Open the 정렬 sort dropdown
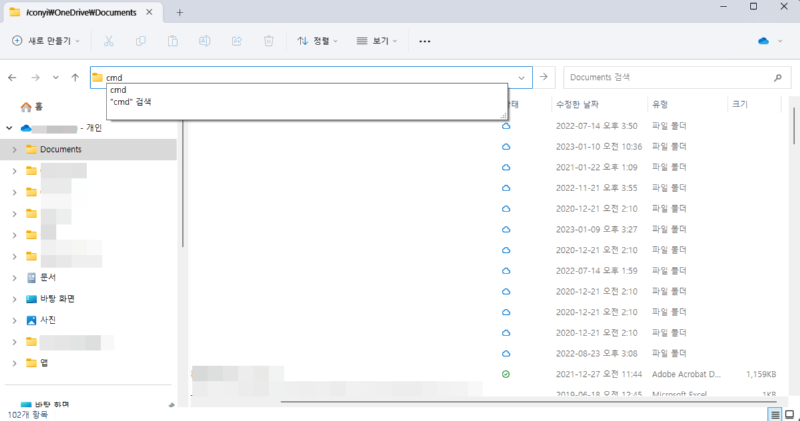Viewport: 800px width, 421px height. [x=318, y=41]
